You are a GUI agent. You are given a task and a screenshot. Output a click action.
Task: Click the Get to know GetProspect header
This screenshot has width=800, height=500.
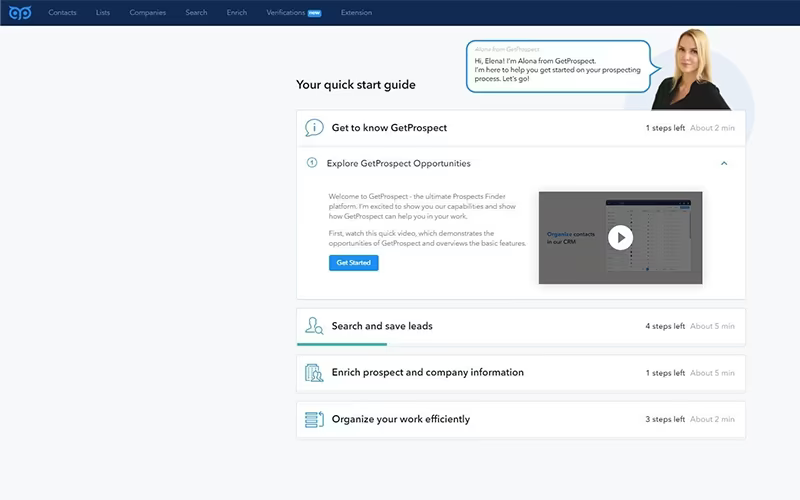click(520, 128)
